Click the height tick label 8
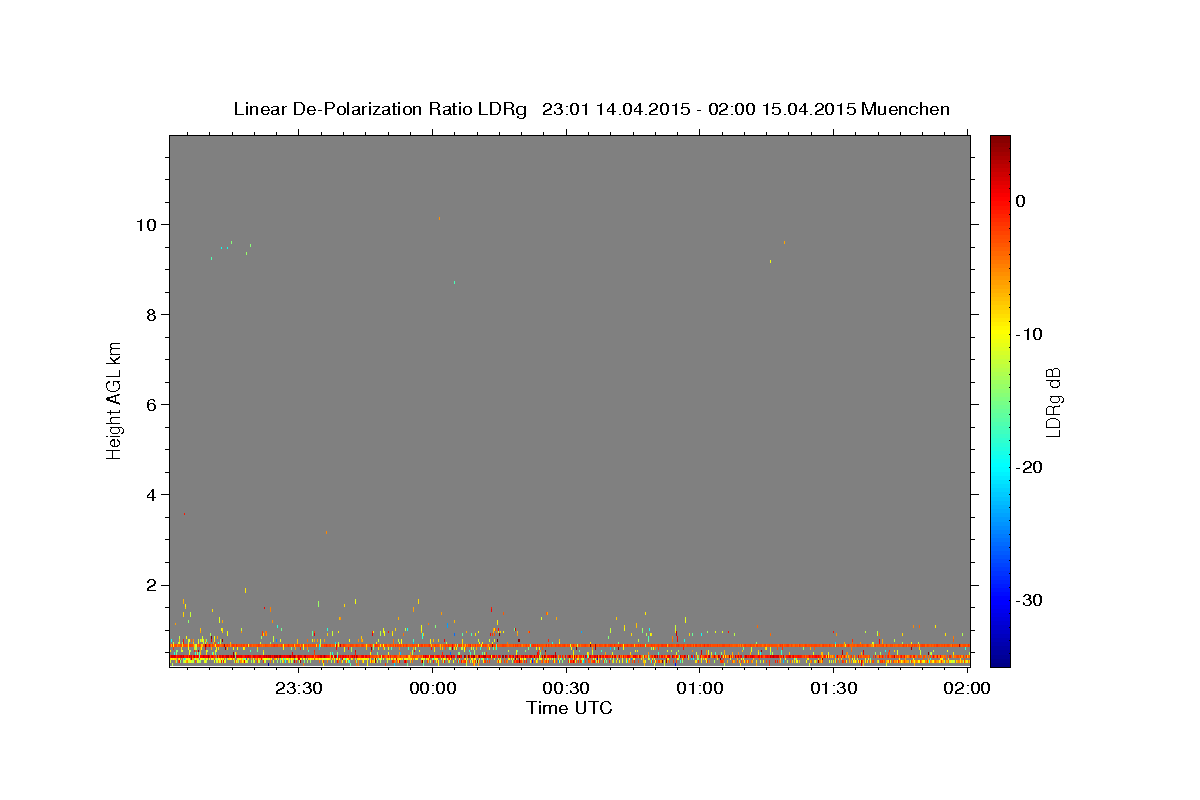The image size is (1200, 800). pyautogui.click(x=150, y=314)
